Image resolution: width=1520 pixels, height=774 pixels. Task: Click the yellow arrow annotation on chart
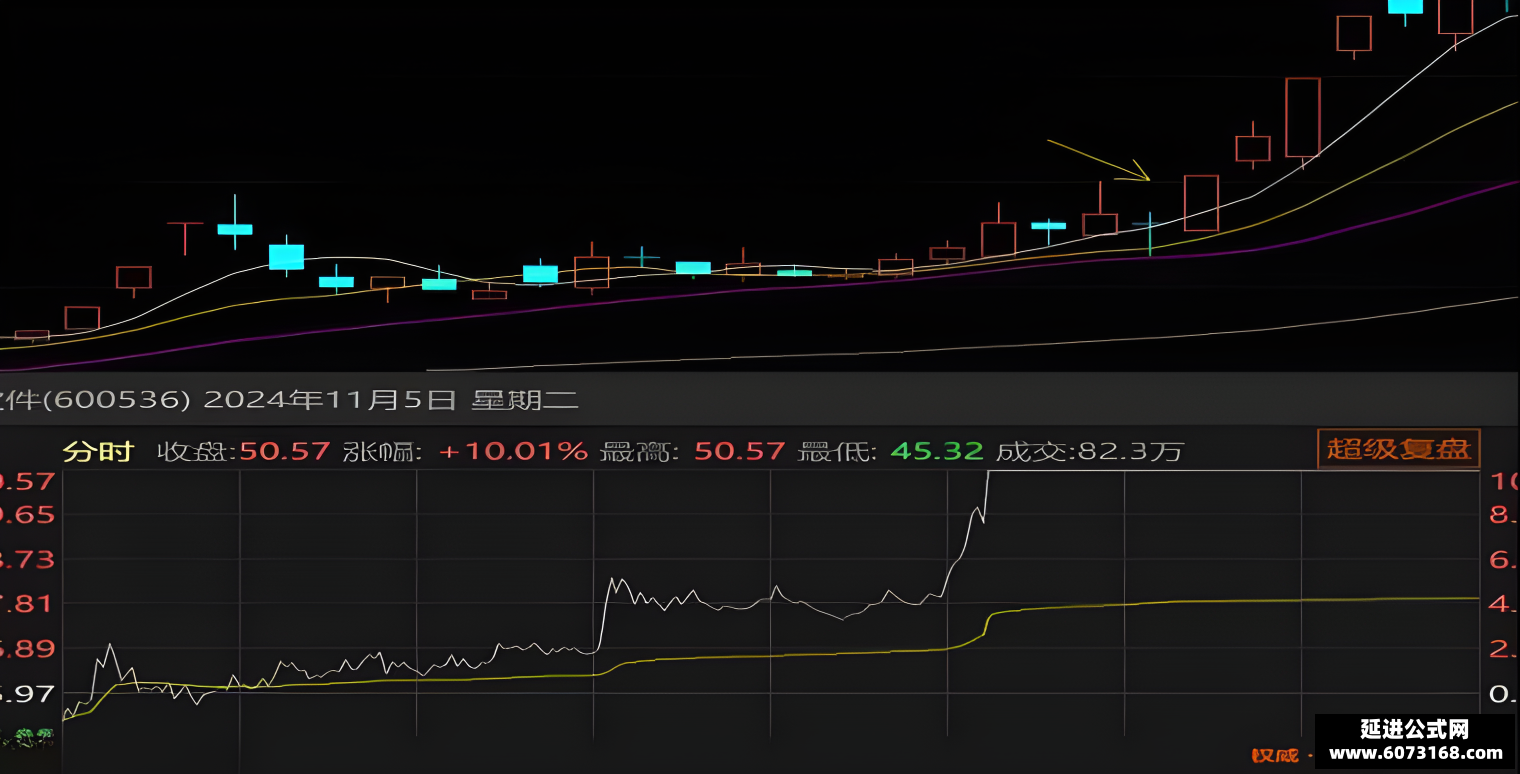click(1099, 160)
